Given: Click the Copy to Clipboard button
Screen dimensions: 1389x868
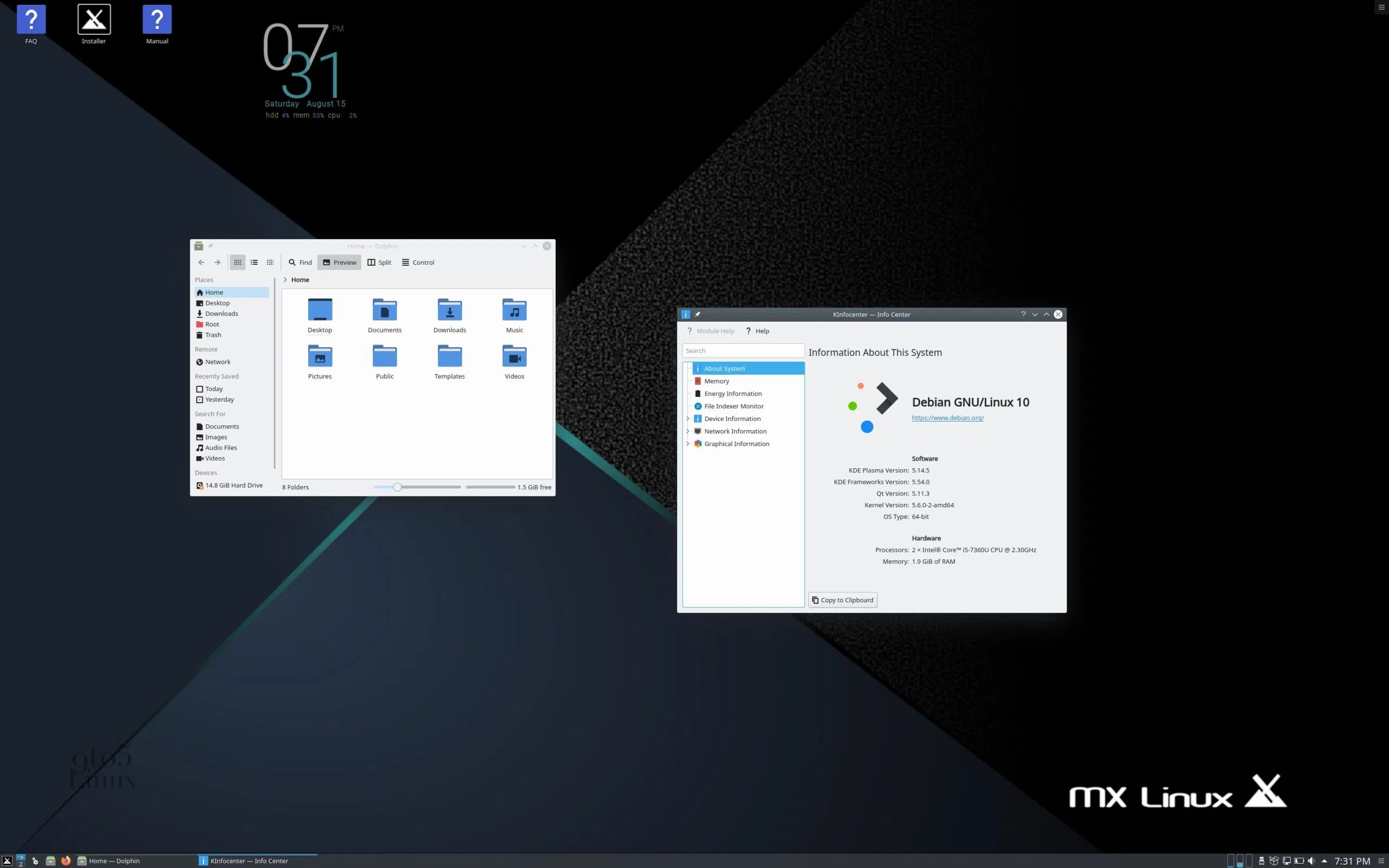Looking at the screenshot, I should pyautogui.click(x=842, y=599).
